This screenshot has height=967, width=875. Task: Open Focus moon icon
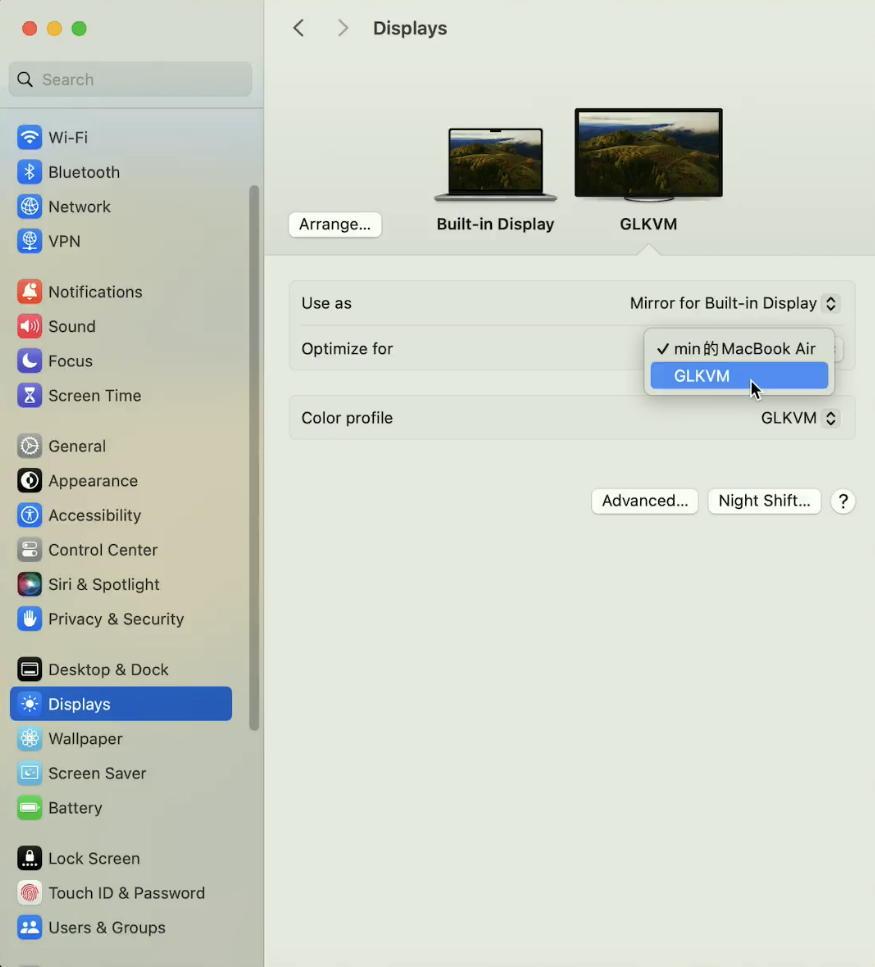pos(29,360)
